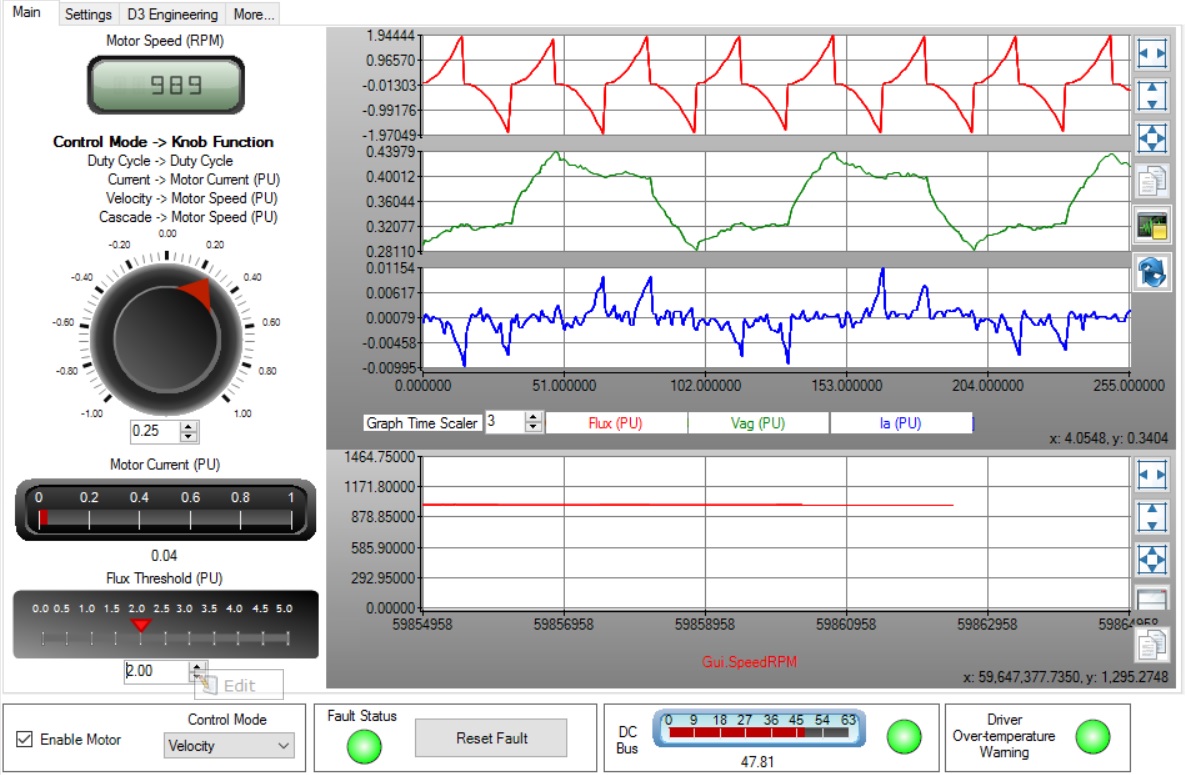Decrement the knob value 0.25 with down arrow
This screenshot has height=775, width=1187.
(x=188, y=437)
